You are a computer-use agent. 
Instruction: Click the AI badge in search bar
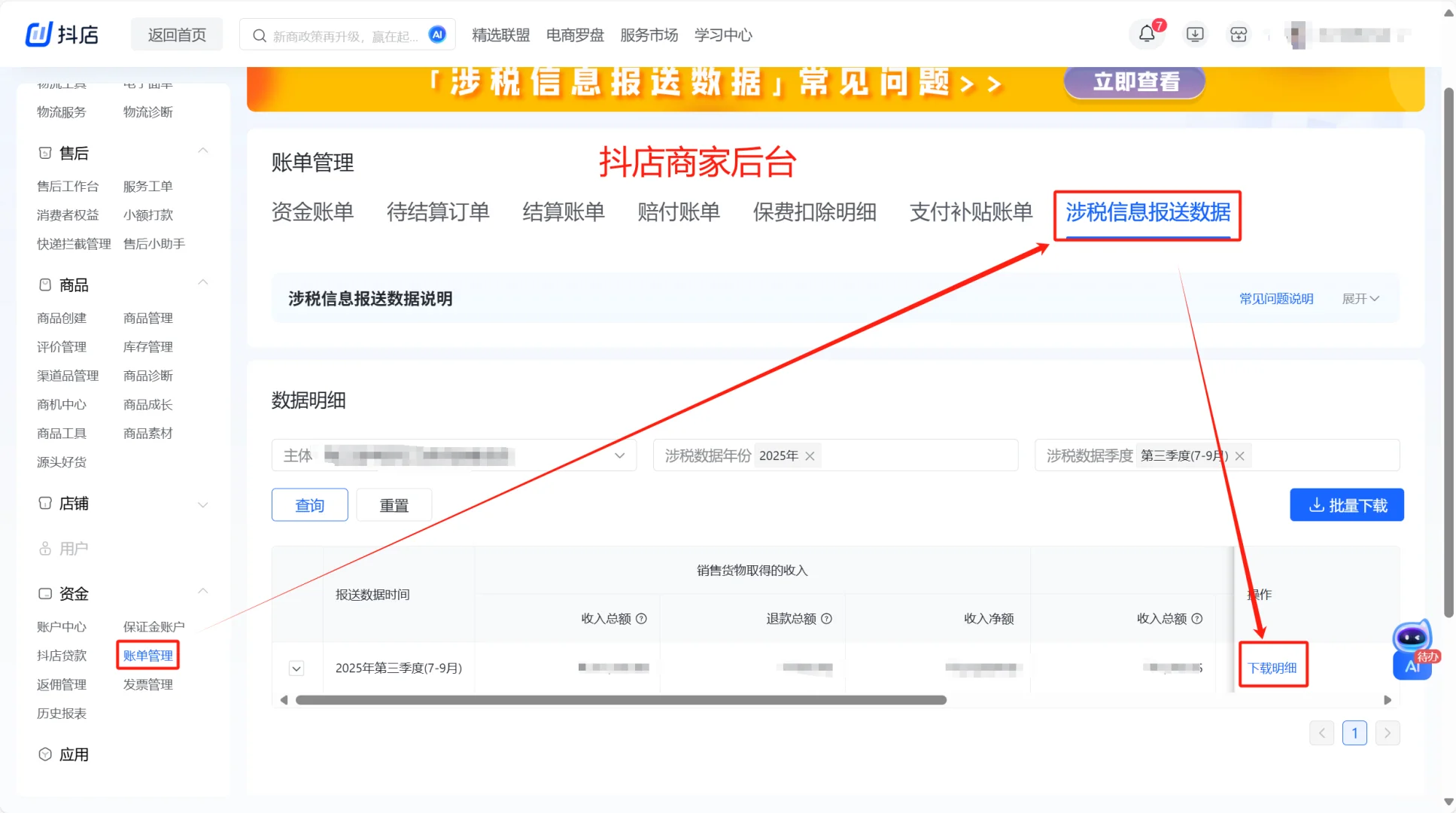[x=437, y=35]
